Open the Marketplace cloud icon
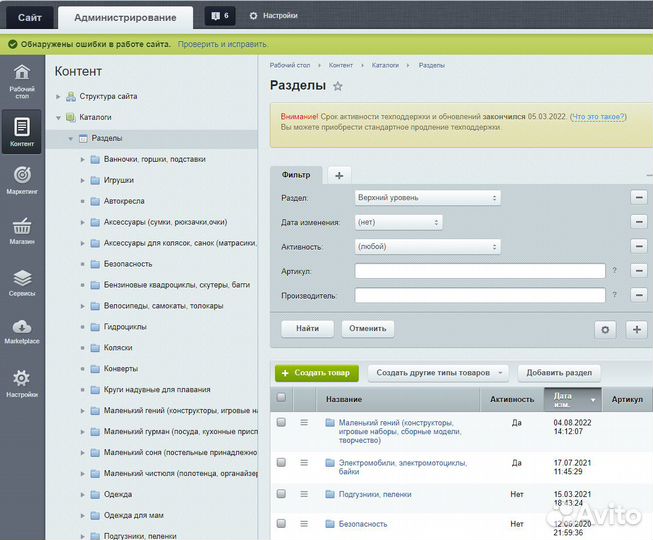653x540 pixels. (22, 332)
